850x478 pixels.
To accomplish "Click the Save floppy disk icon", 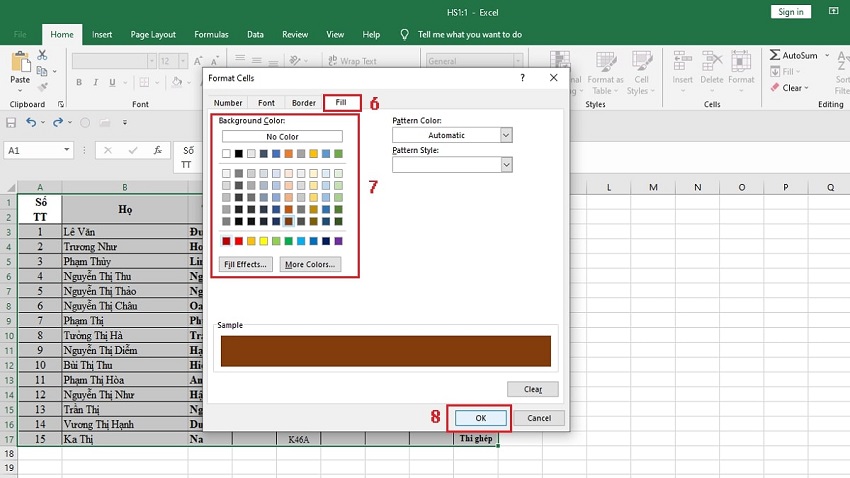I will [x=11, y=123].
